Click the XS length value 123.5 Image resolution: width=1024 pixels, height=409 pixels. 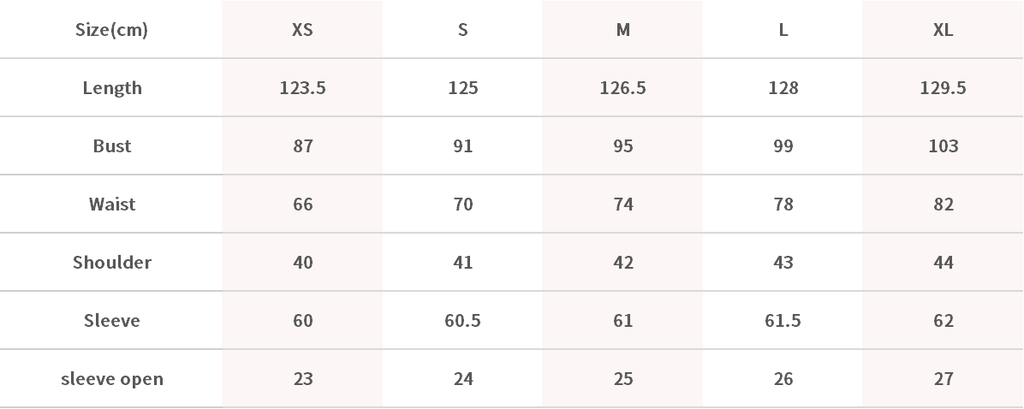pyautogui.click(x=302, y=88)
